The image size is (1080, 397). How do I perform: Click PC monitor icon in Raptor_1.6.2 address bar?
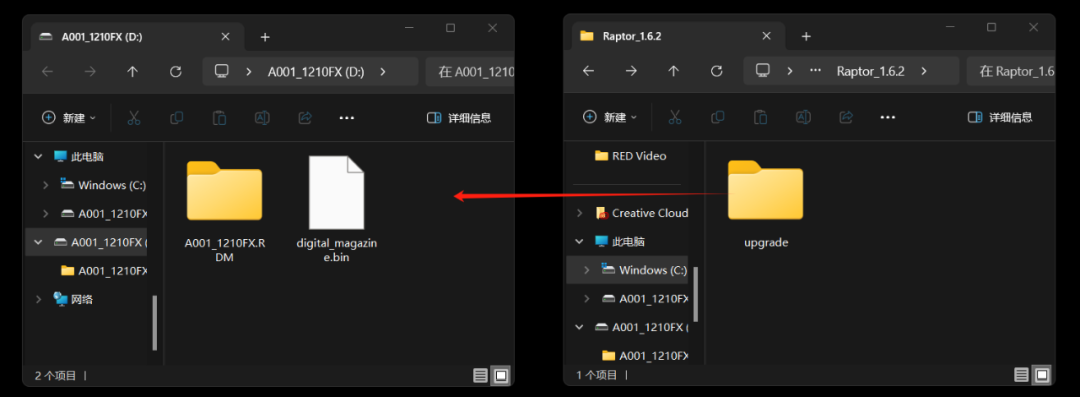[x=762, y=71]
